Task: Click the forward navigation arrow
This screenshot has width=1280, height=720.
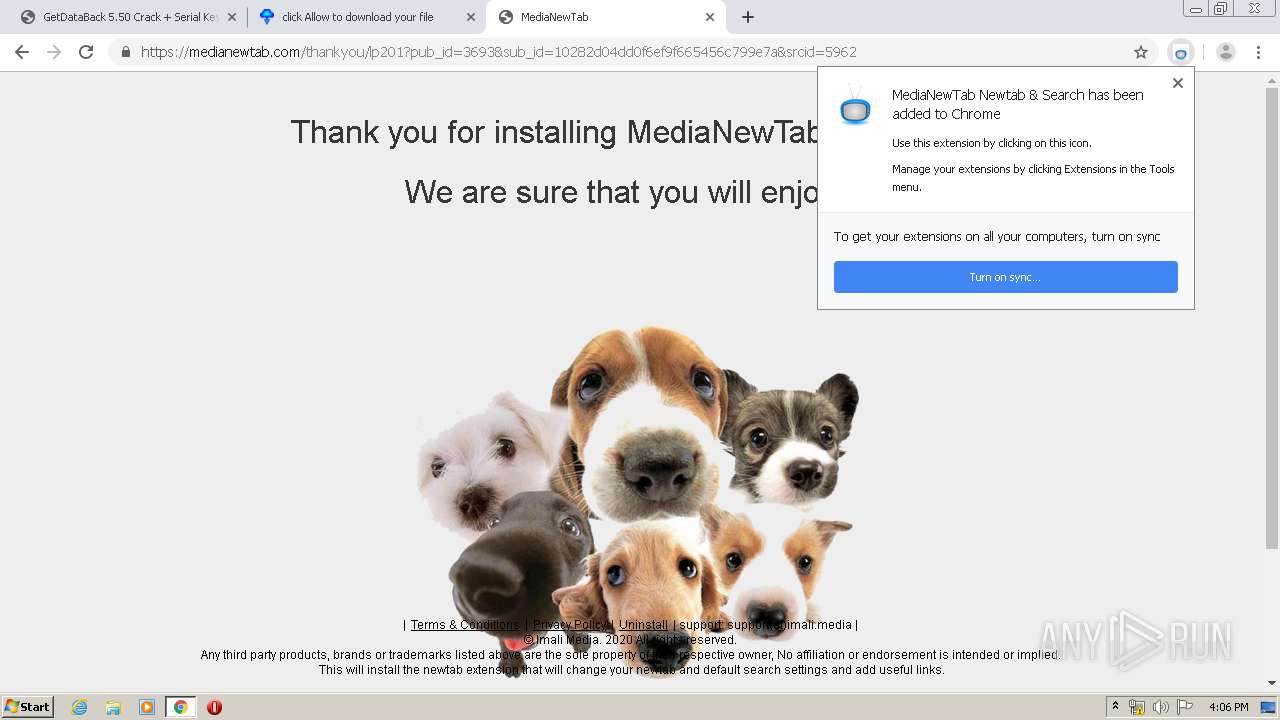Action: (54, 52)
